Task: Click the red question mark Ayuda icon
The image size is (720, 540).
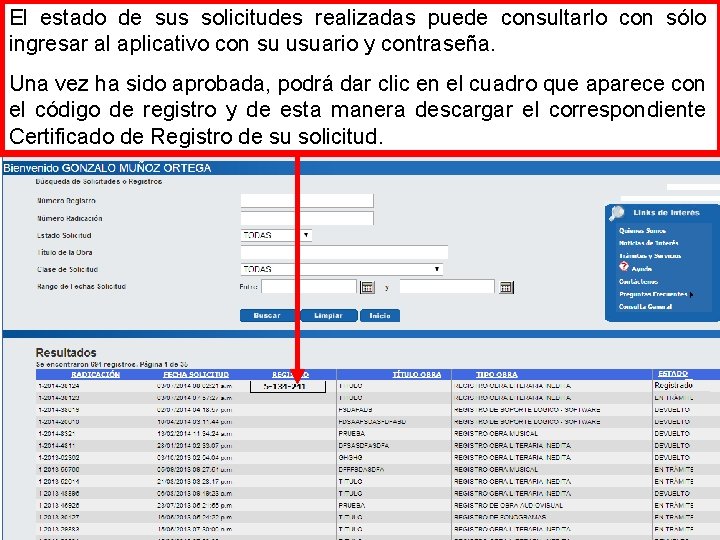Action: point(624,267)
